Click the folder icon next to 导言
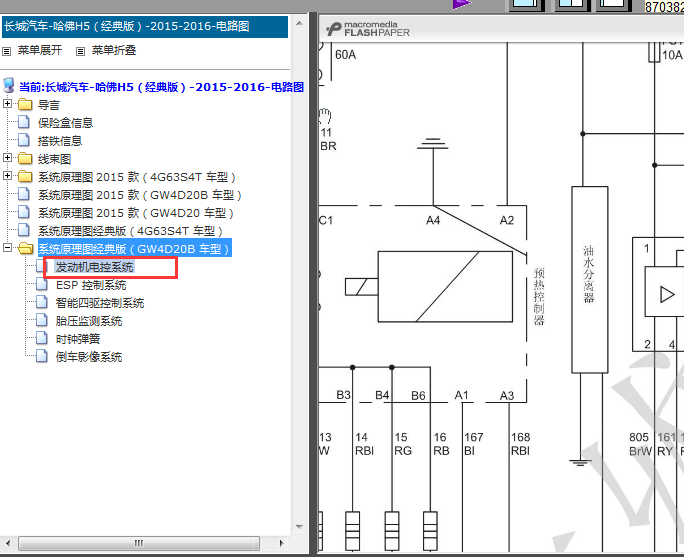Viewport: 684px width, 557px height. click(25, 105)
